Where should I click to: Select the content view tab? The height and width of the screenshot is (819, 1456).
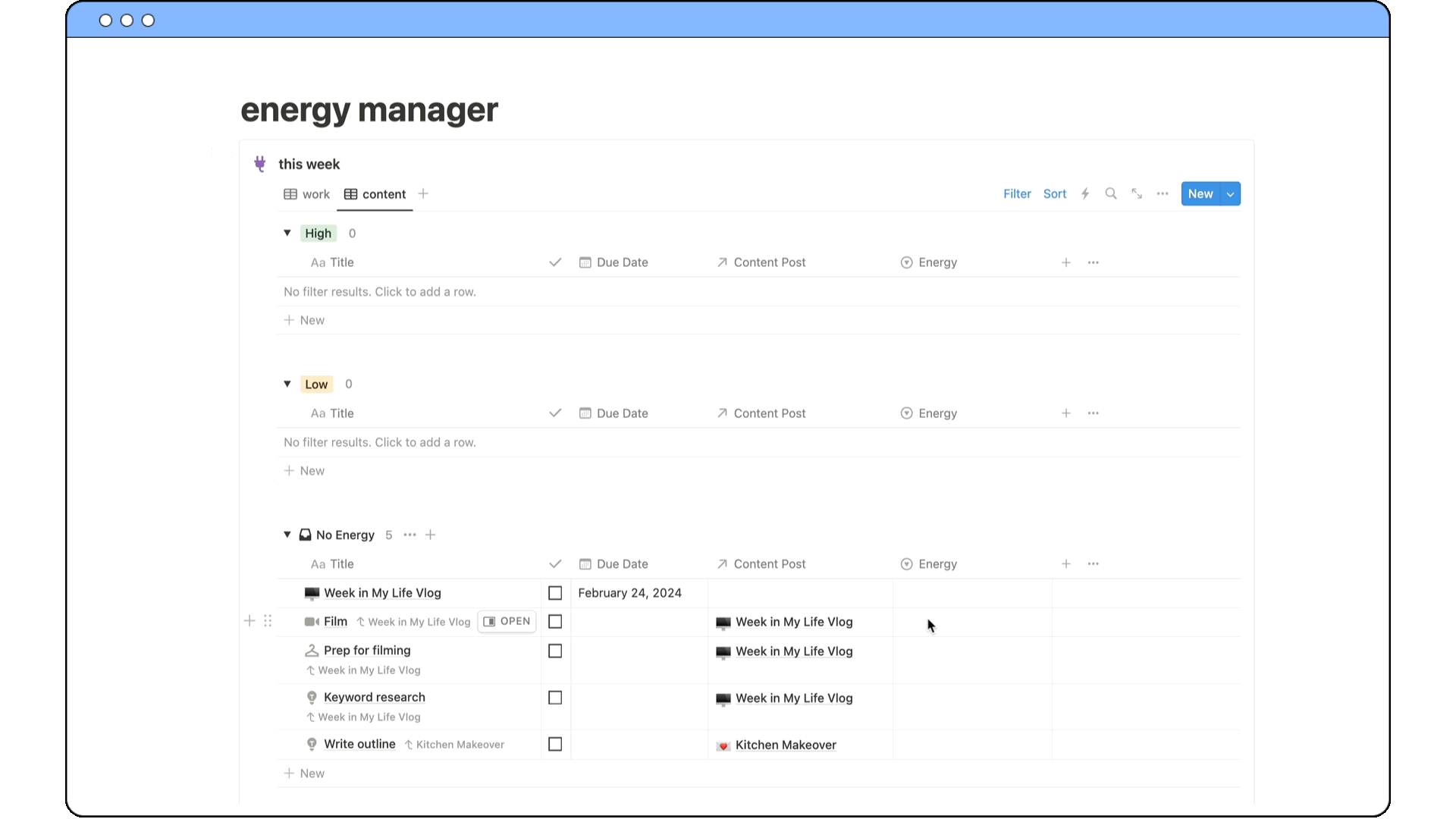375,194
